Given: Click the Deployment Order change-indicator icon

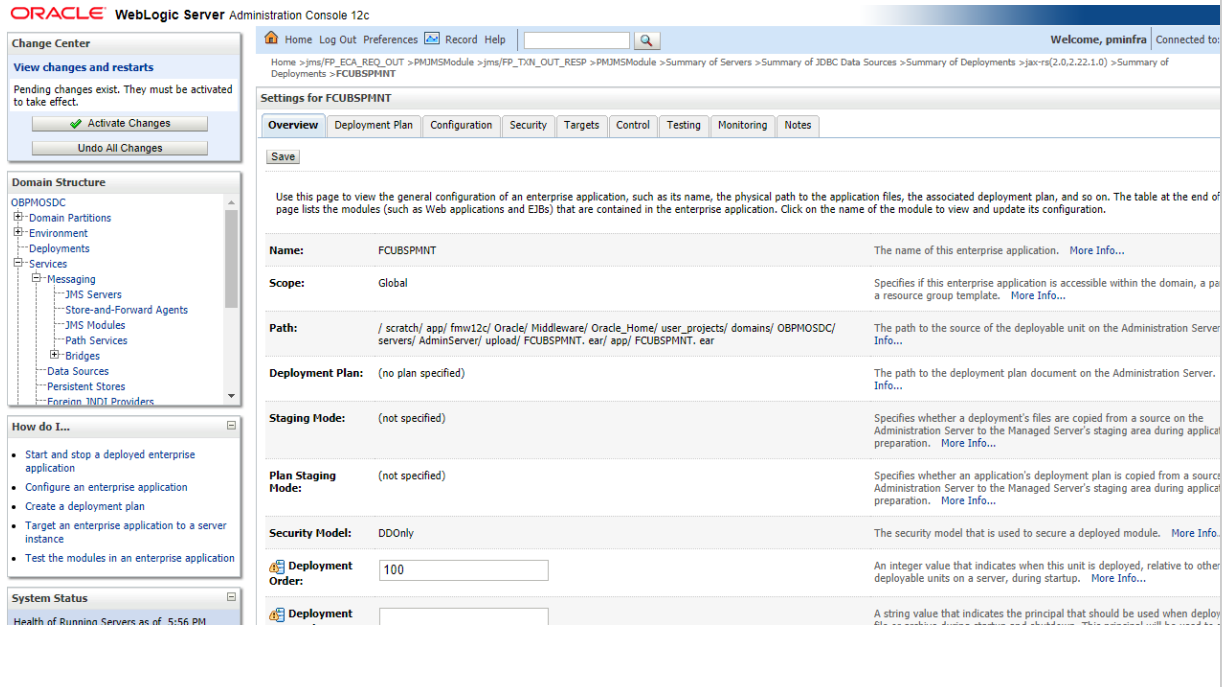Looking at the screenshot, I should 277,567.
